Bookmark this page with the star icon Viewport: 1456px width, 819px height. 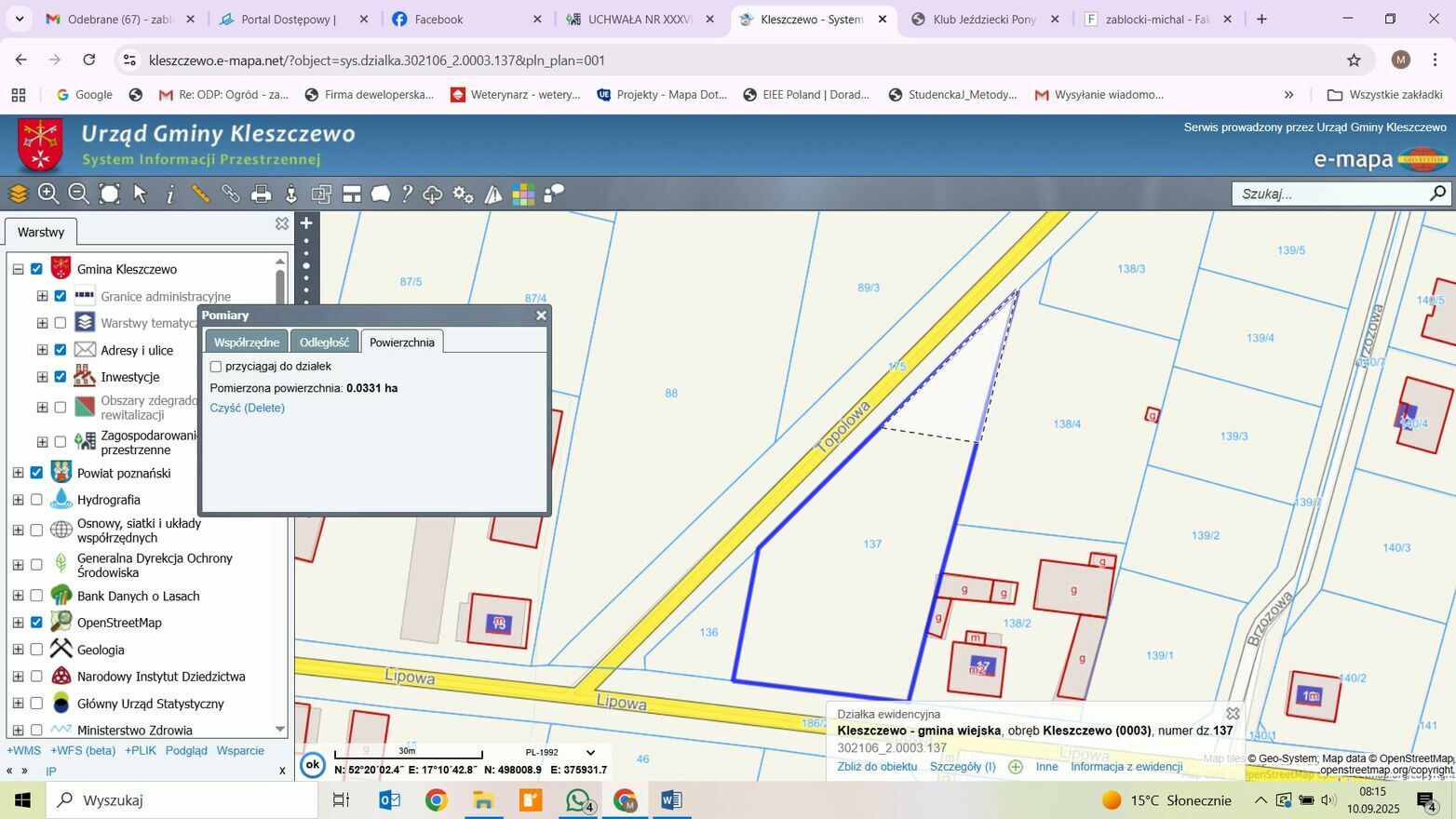pos(1354,60)
